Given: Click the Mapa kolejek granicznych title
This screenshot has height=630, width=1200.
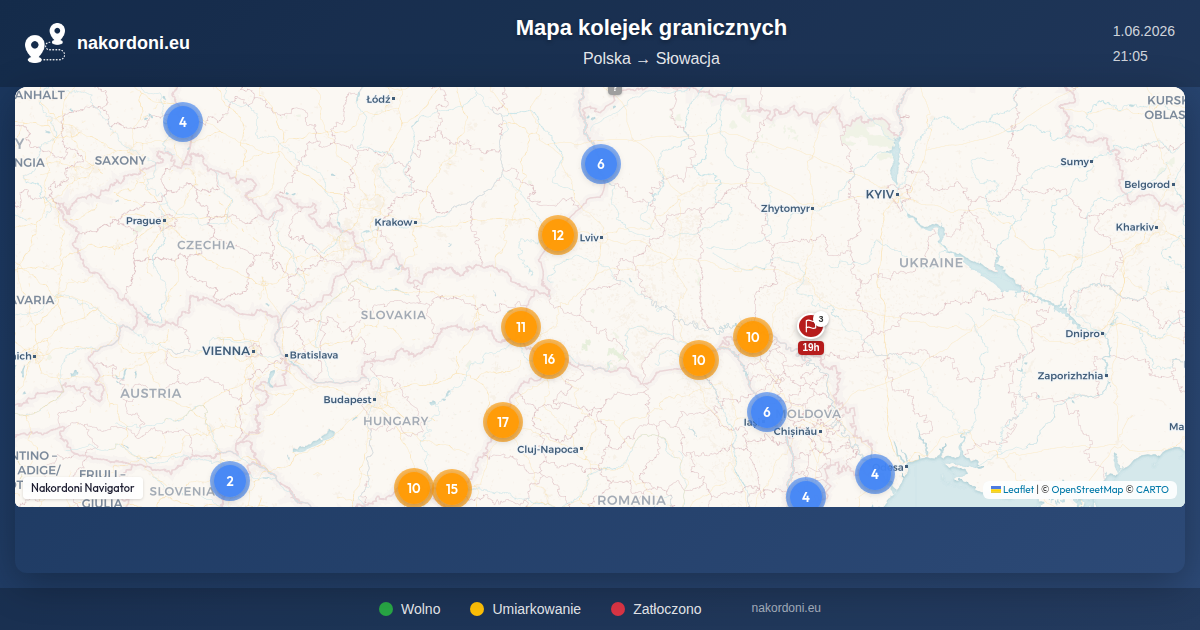Looking at the screenshot, I should tap(651, 28).
